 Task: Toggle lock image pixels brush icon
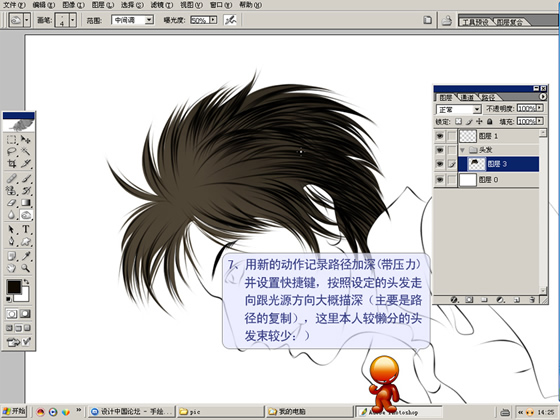coord(469,122)
